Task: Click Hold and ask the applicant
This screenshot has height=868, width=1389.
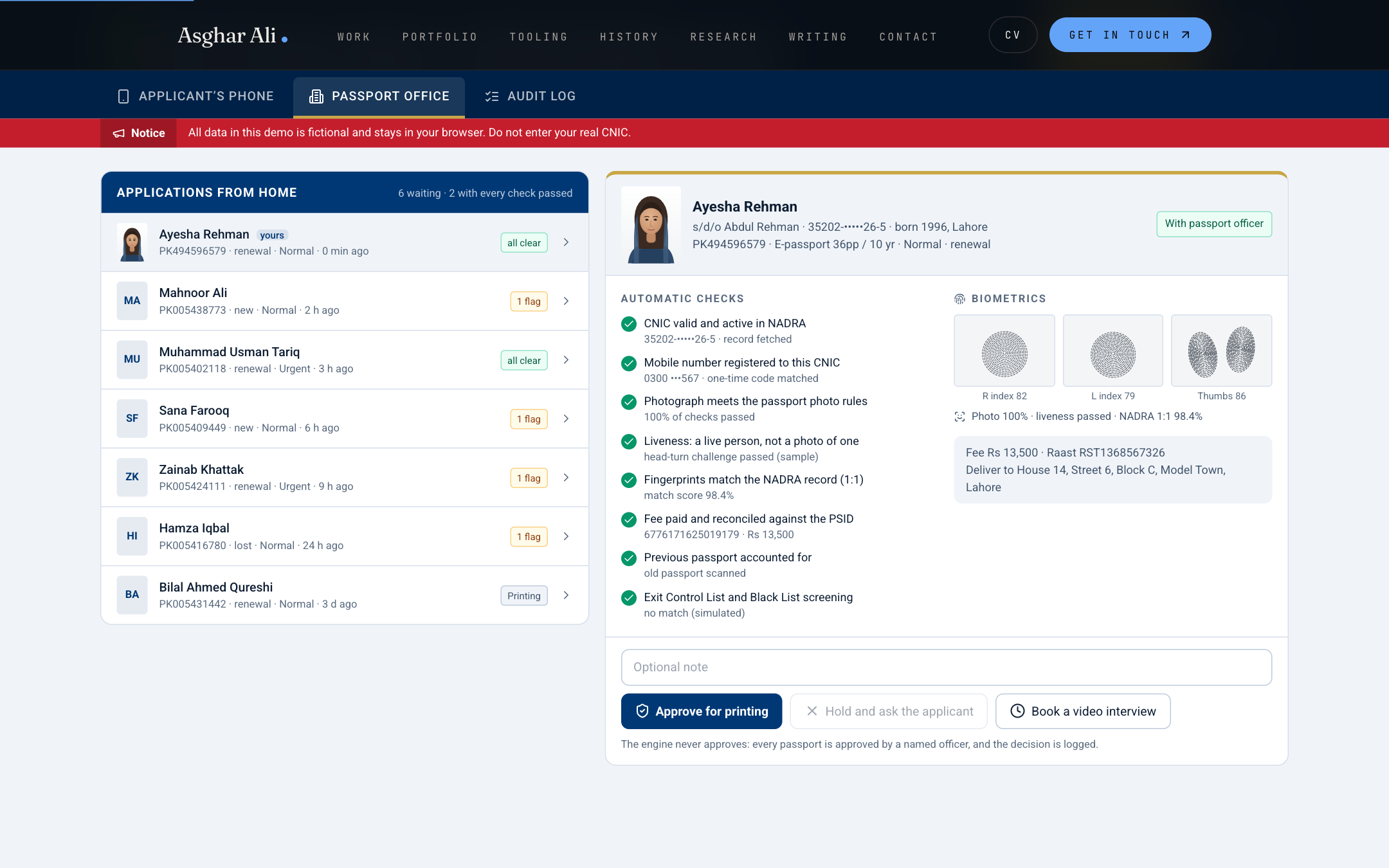Action: (x=889, y=711)
